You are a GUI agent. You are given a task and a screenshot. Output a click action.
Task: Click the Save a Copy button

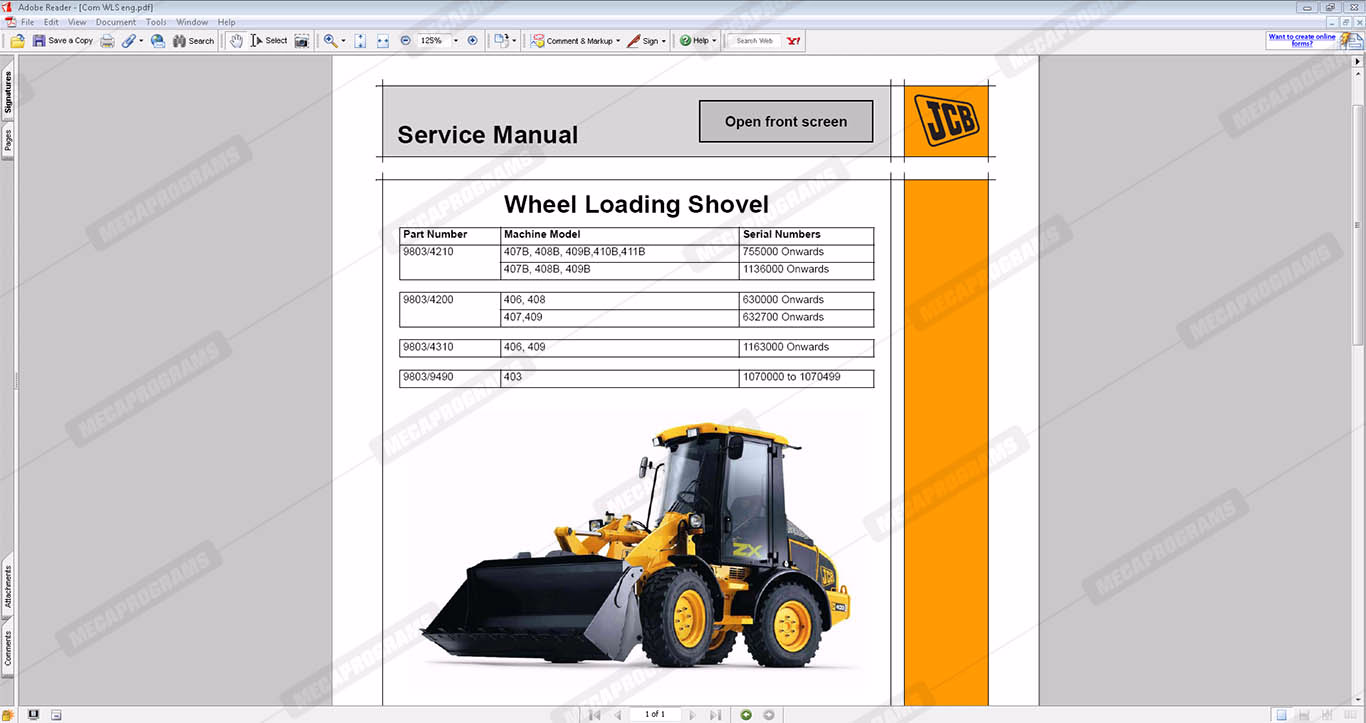[x=63, y=41]
